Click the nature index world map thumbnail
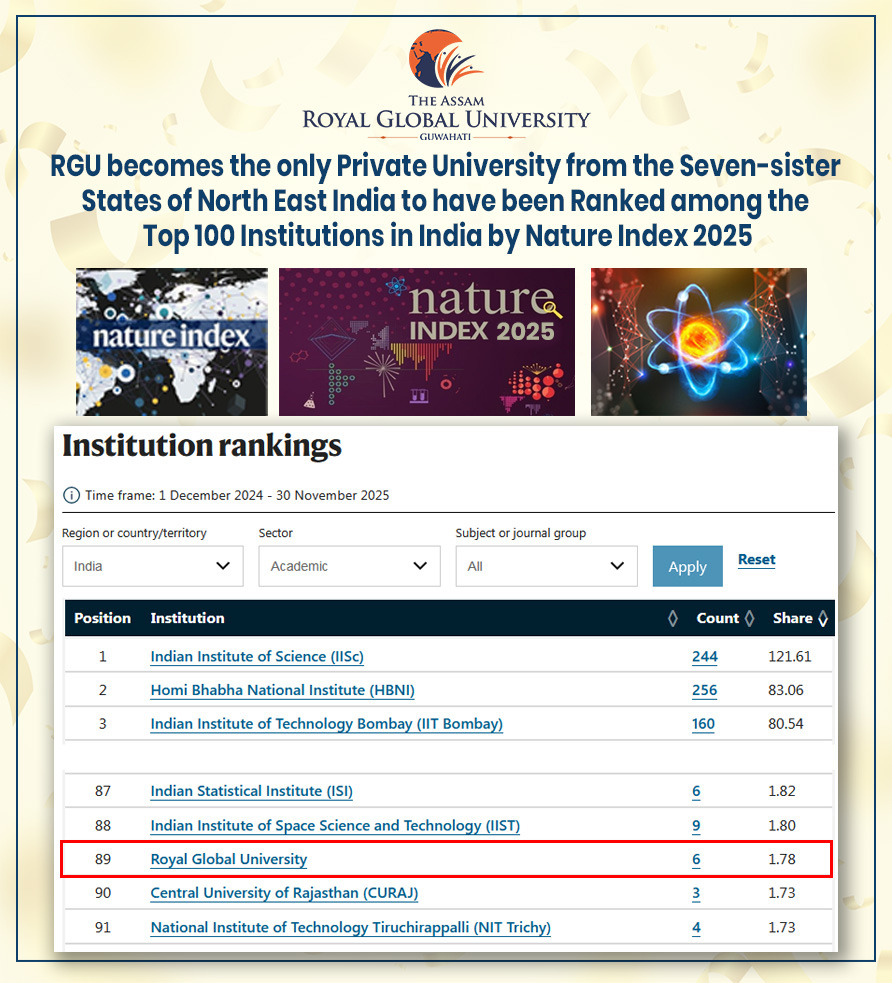The image size is (892, 983). [172, 341]
